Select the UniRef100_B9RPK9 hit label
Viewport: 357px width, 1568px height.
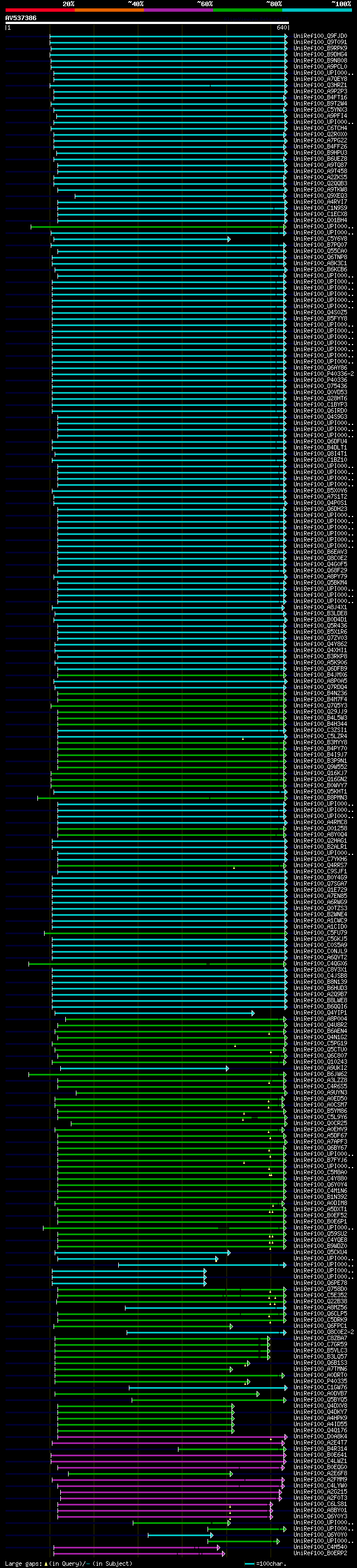321,48
